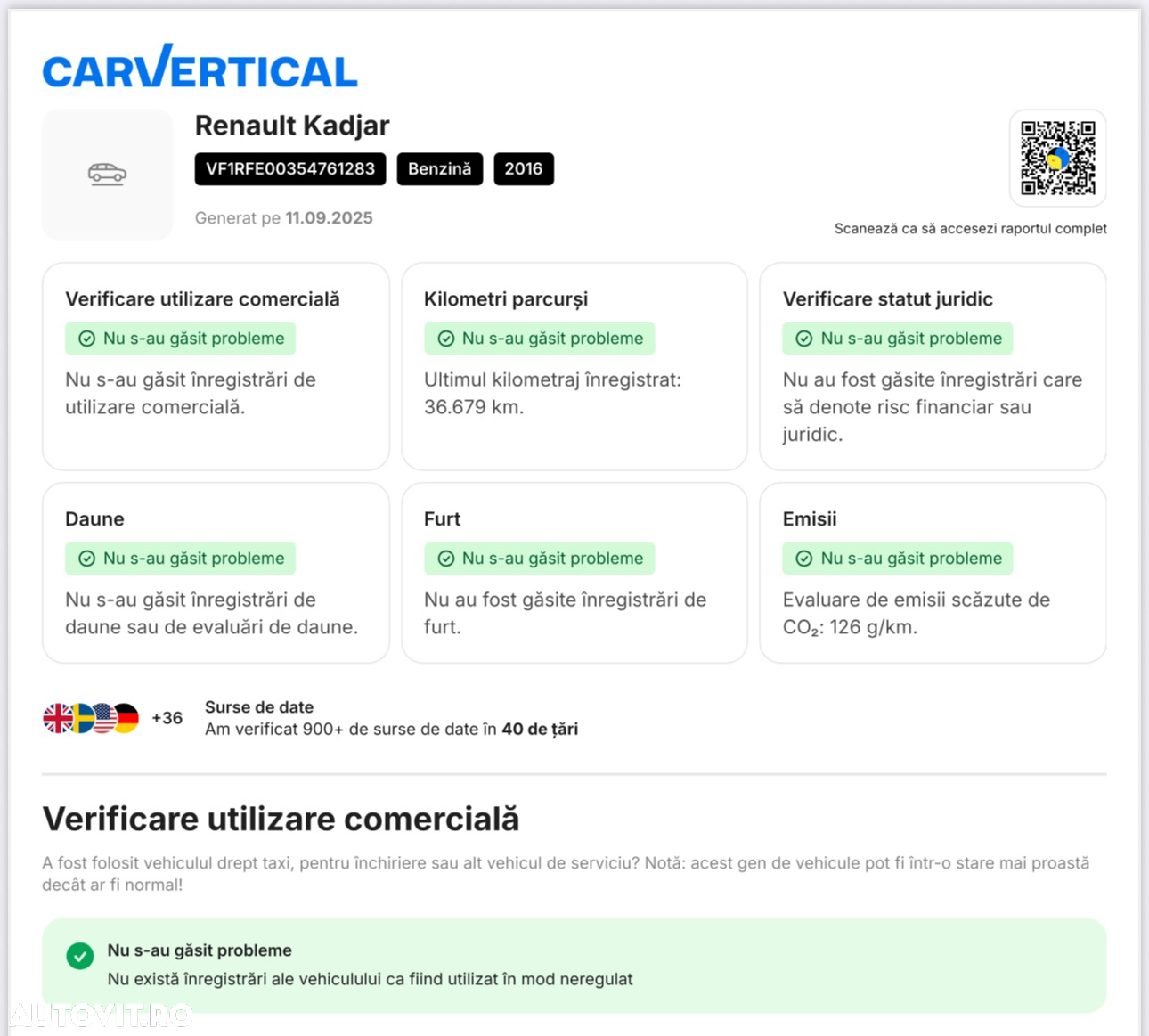
Task: Click the Benzină fuel badge
Action: [x=440, y=169]
